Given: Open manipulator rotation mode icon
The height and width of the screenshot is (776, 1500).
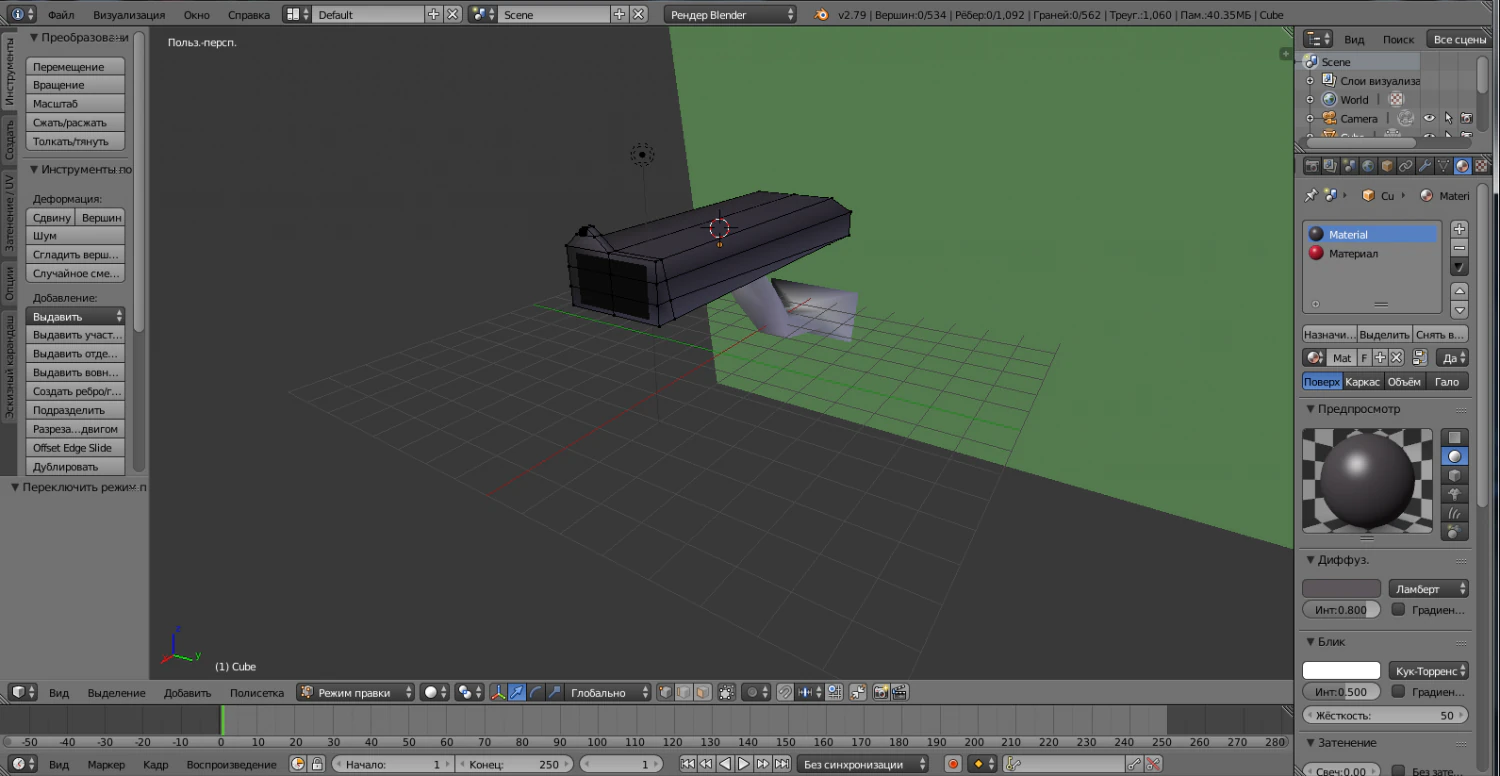Looking at the screenshot, I should pos(536,692).
